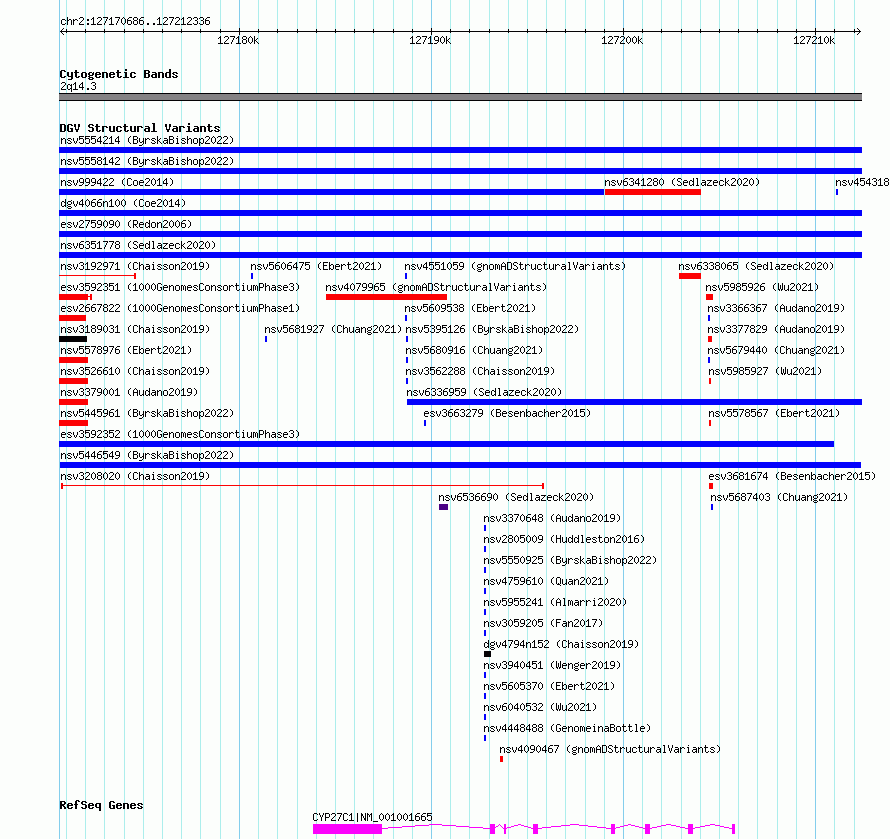The image size is (890, 839).
Task: Click nsv3370648 (Audano2019) label
Action: 552,518
